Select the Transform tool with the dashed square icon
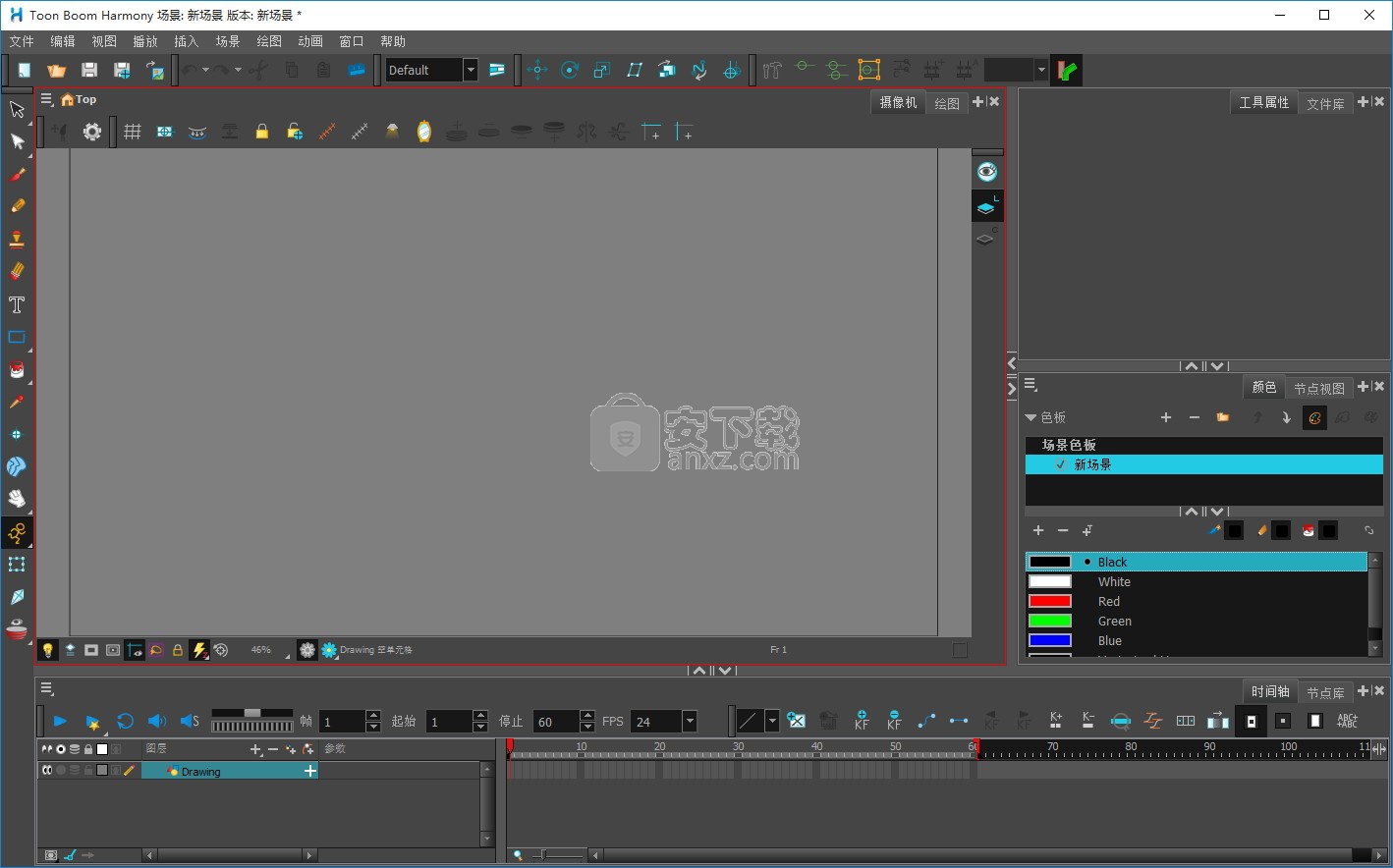Image resolution: width=1393 pixels, height=868 pixels. (17, 564)
